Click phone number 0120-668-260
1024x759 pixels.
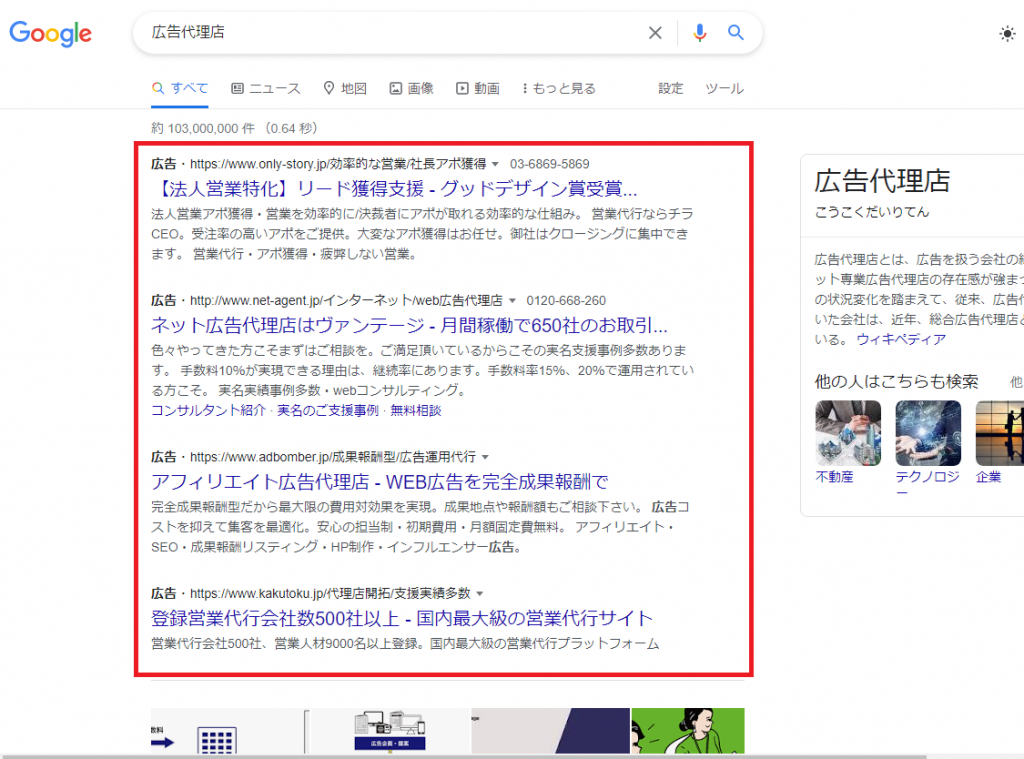566,300
